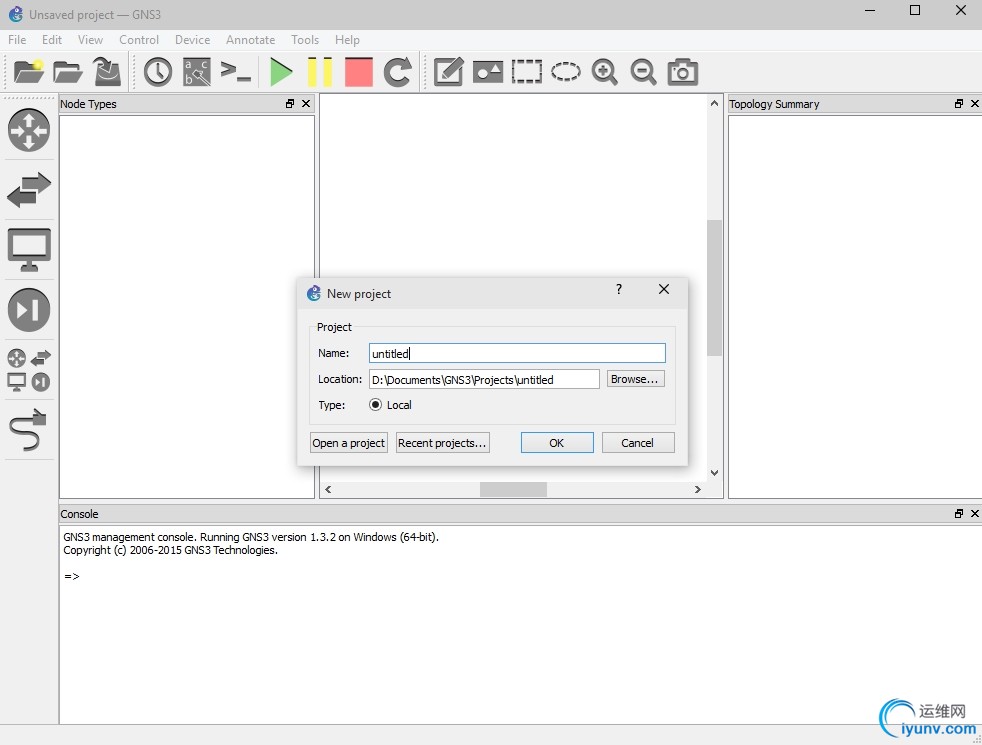Image resolution: width=982 pixels, height=745 pixels.
Task: Click the Zoom out magnifier icon
Action: [x=643, y=72]
